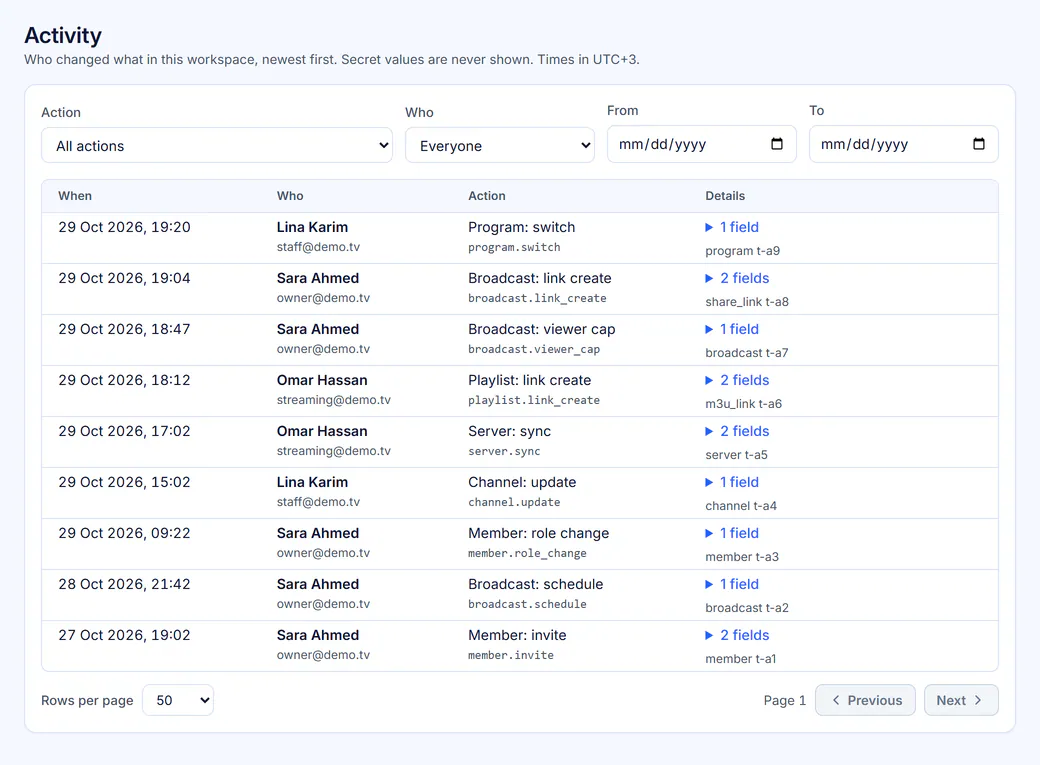This screenshot has width=1040, height=765.
Task: Click the Member: role change action text
Action: tap(539, 533)
